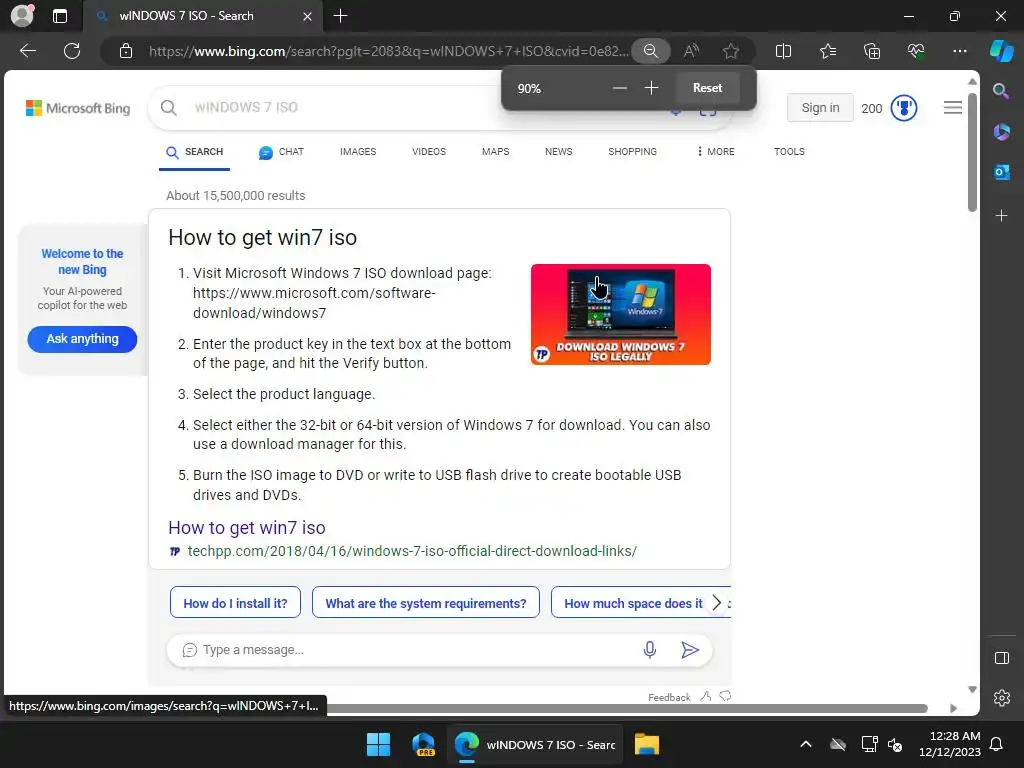Open split screen view
Image resolution: width=1024 pixels, height=768 pixels.
pyautogui.click(x=783, y=51)
